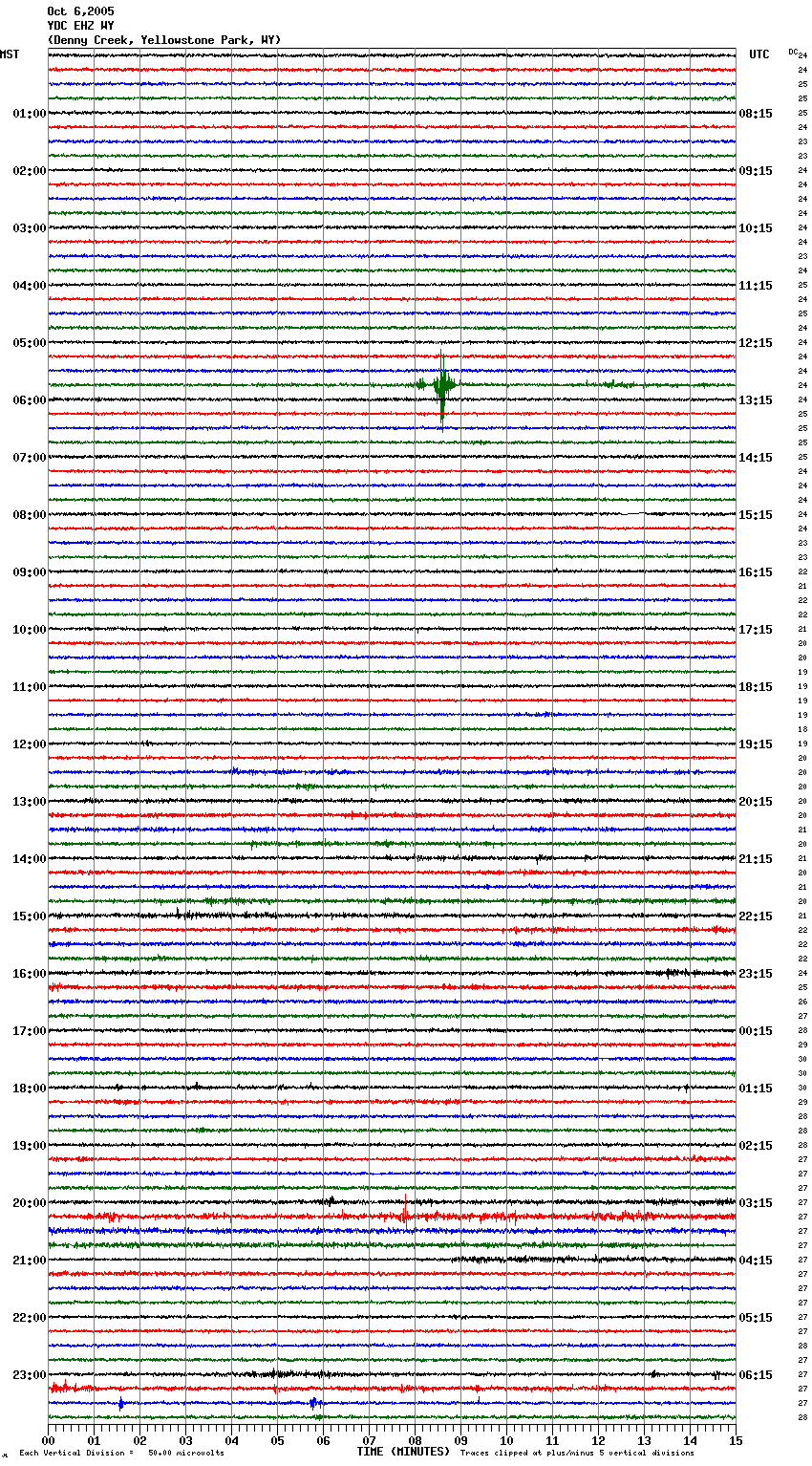Click the '16:15' UTC time label
812x1466 pixels.
[x=756, y=572]
